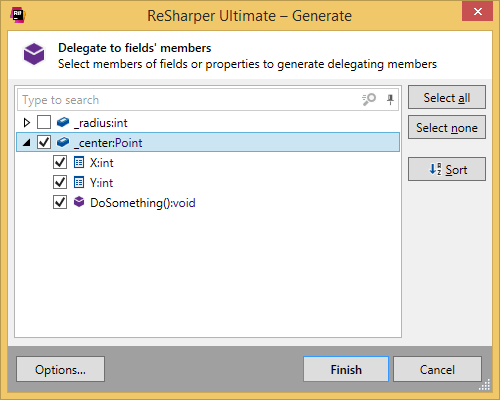
Task: Collapse the _center:Point tree node
Action: (x=27, y=143)
